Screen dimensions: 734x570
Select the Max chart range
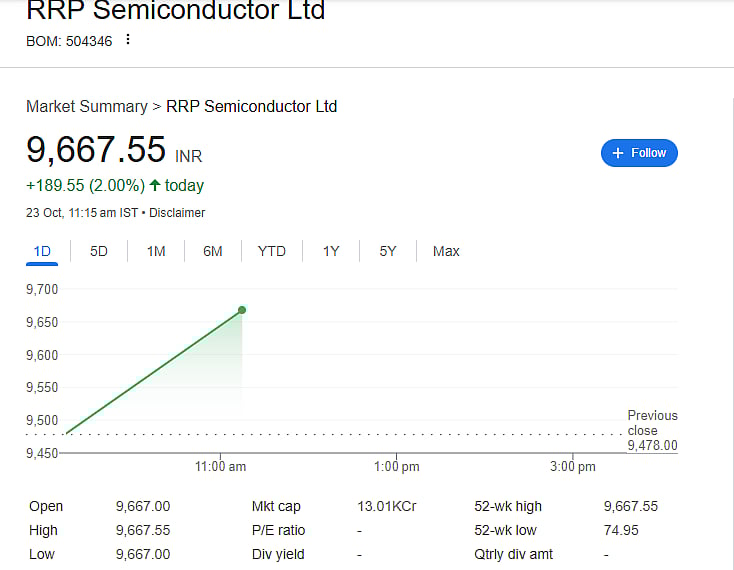[446, 251]
